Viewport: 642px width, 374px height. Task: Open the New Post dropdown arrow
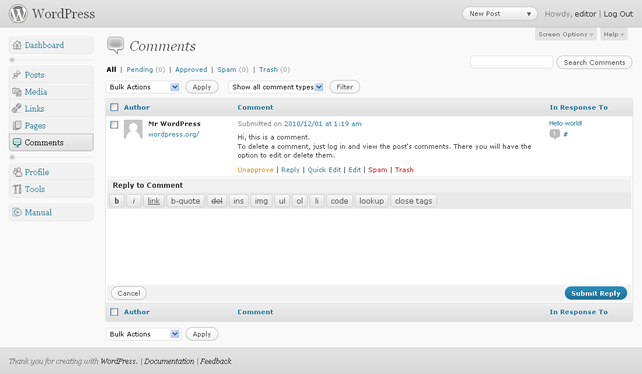(x=529, y=14)
